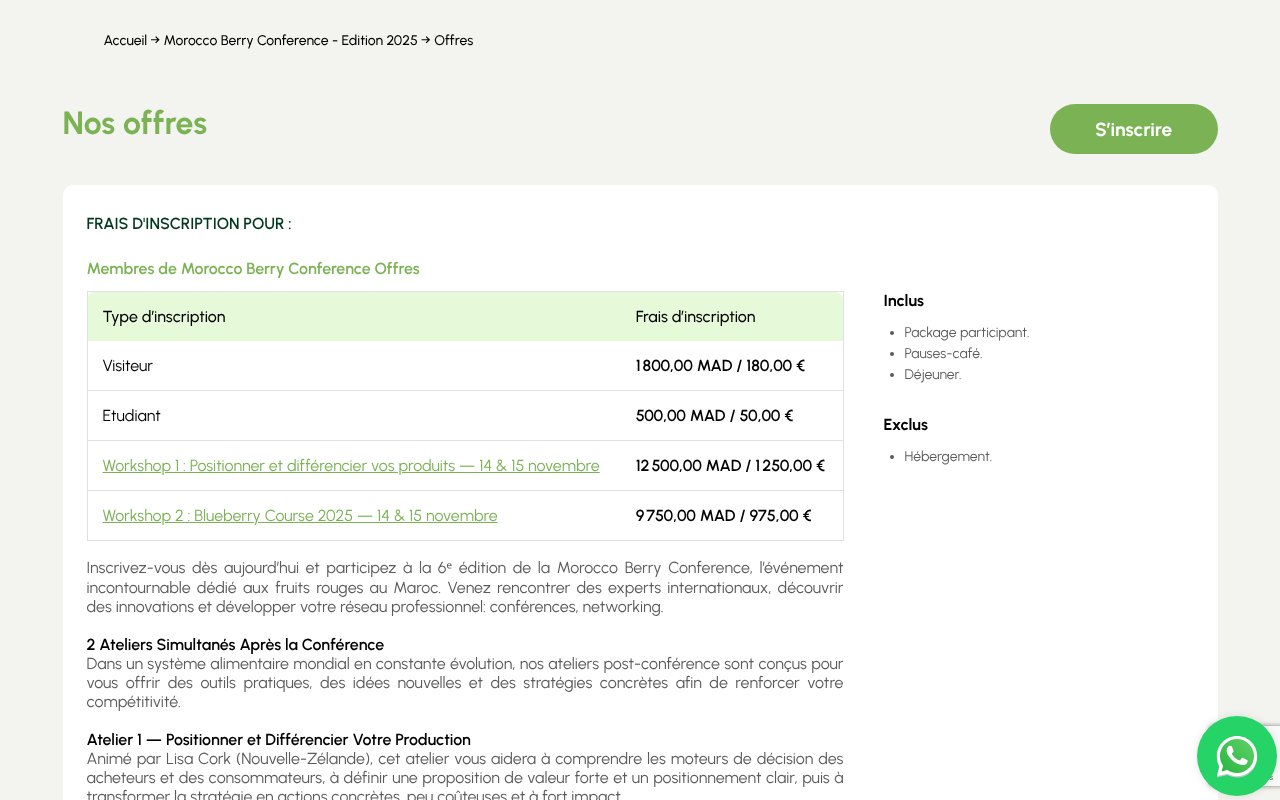Click the Package participant list item
Viewport: 1280px width, 800px height.
(966, 332)
